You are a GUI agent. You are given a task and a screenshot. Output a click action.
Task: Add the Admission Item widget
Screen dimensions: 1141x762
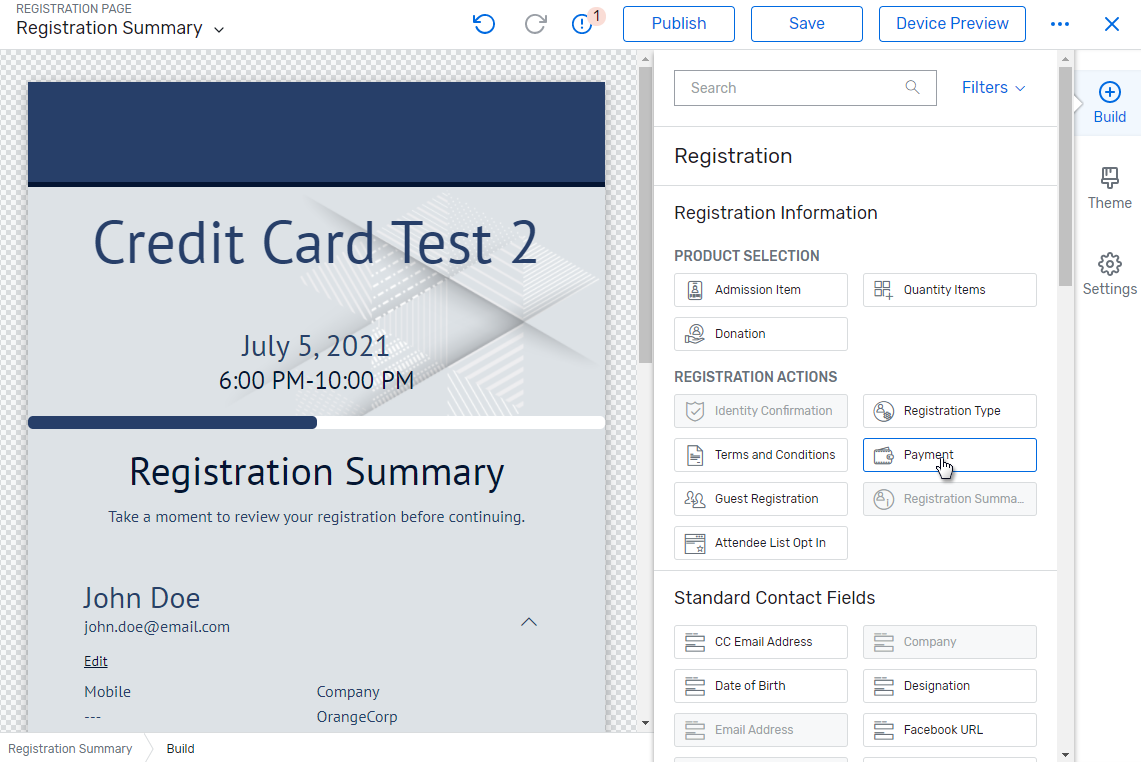point(760,290)
